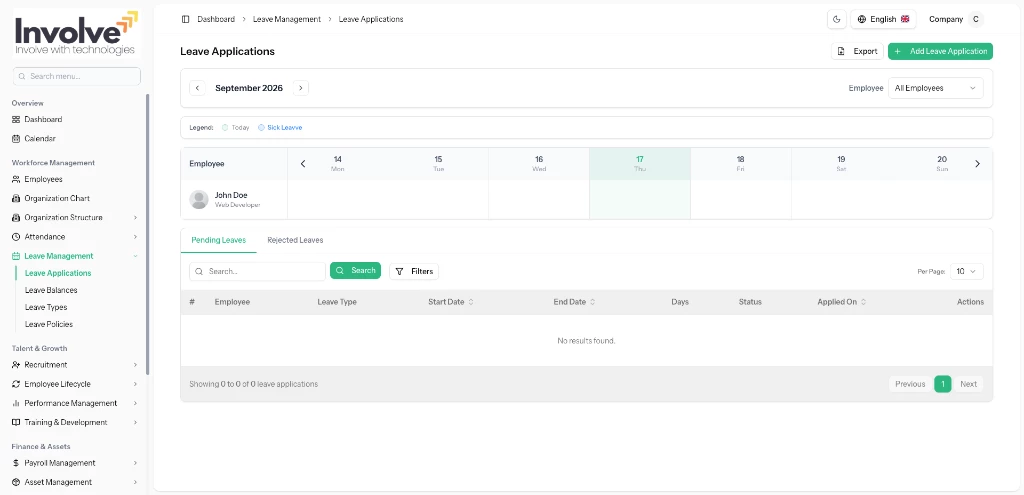Open the Per Page dropdown

coord(967,271)
